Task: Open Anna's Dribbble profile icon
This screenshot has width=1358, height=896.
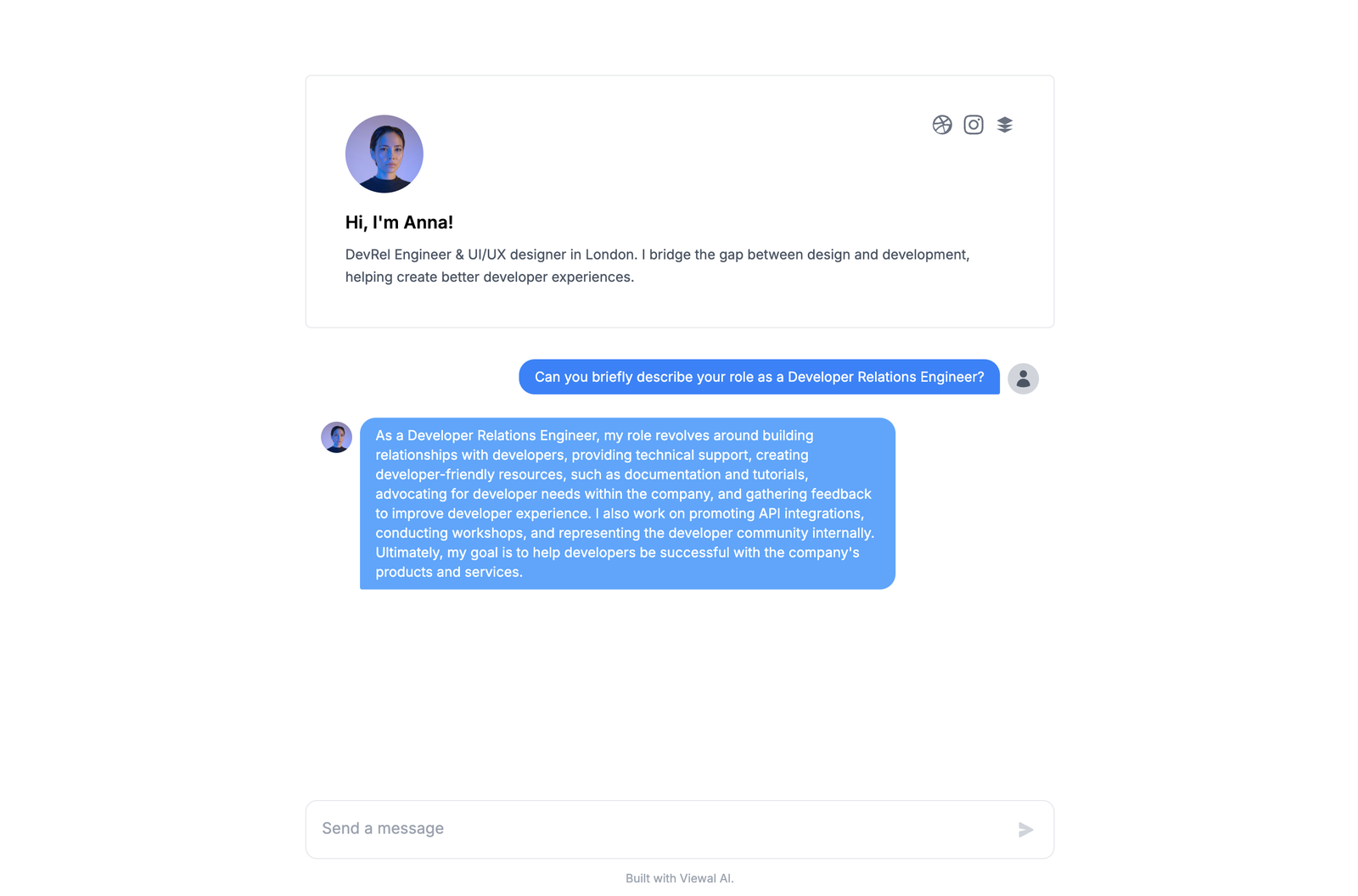Action: pos(942,125)
